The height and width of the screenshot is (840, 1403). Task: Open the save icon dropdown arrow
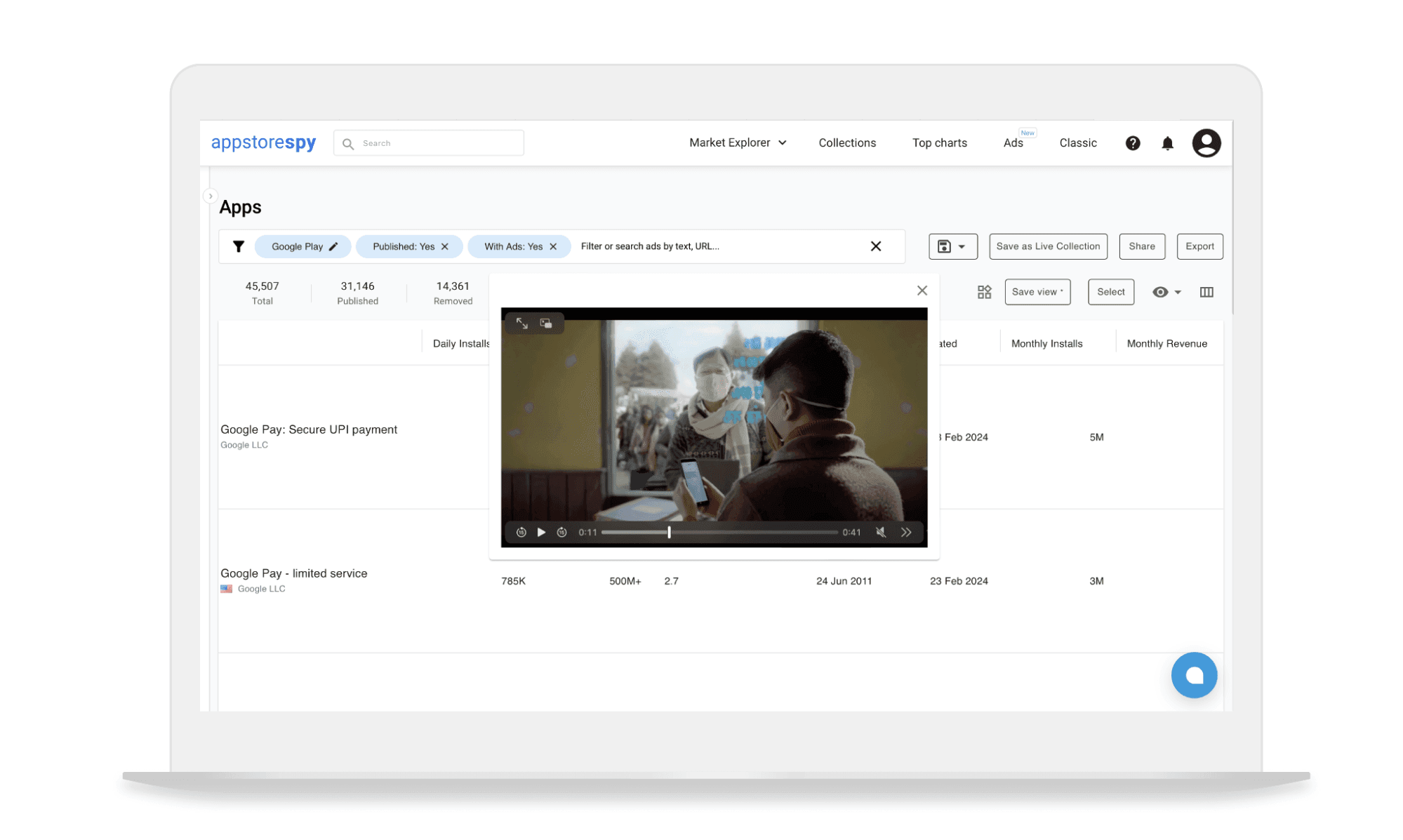(962, 246)
